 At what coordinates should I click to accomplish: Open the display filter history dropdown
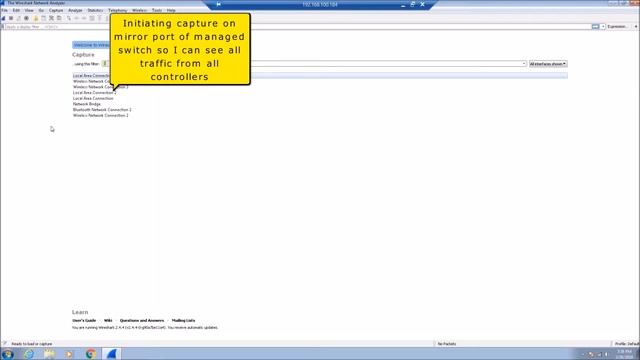point(603,27)
